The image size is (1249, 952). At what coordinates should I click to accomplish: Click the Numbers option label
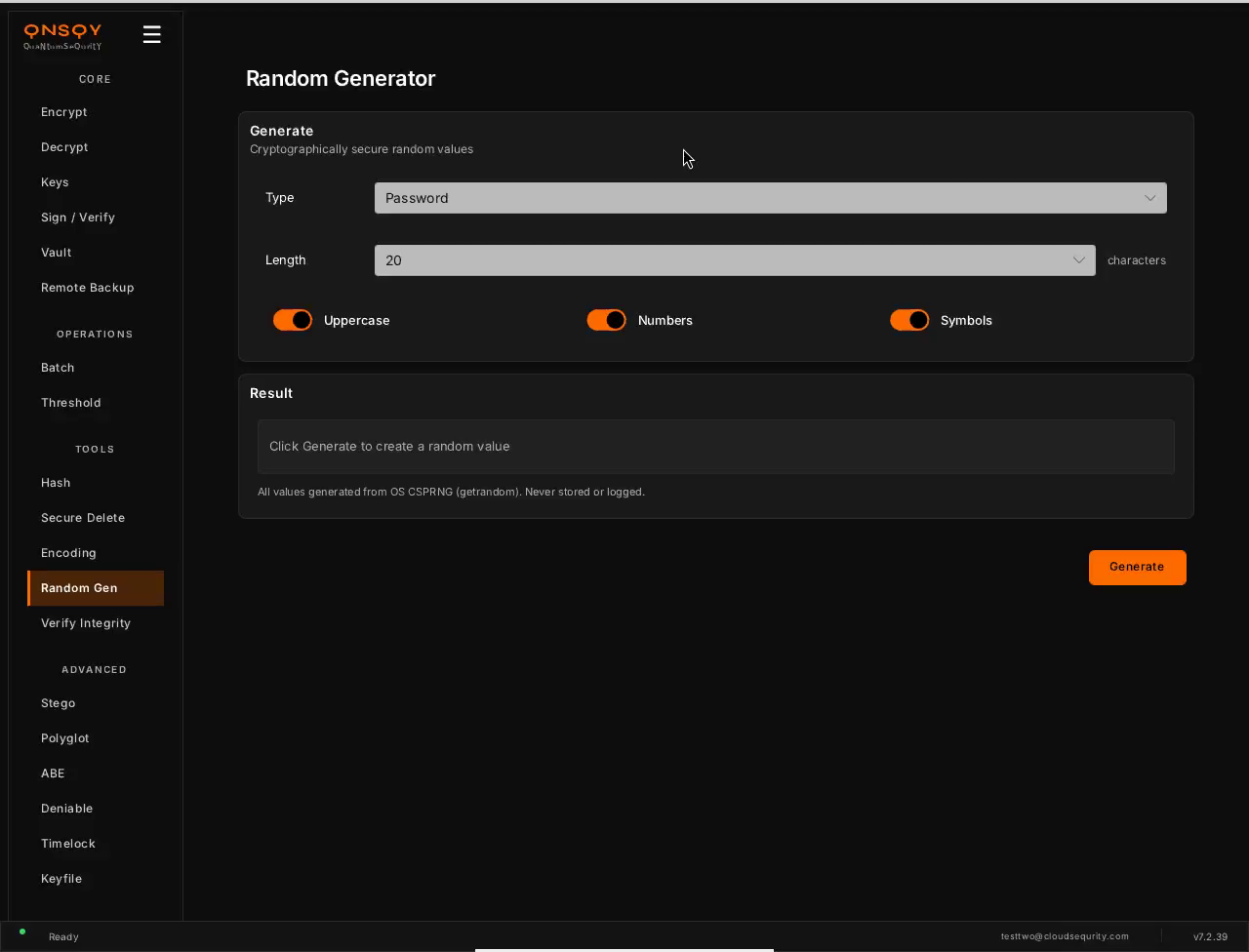click(665, 320)
